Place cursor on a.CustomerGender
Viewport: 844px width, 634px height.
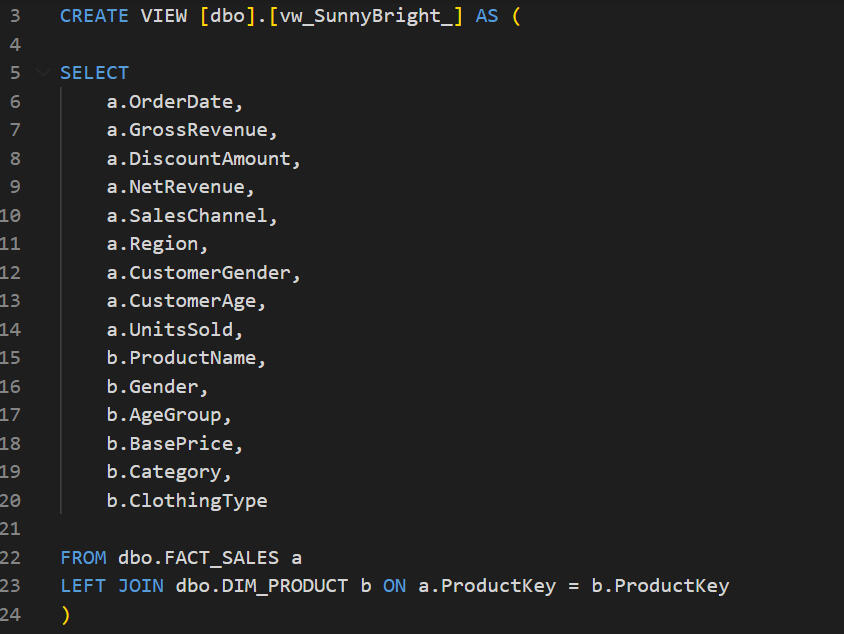coord(203,272)
